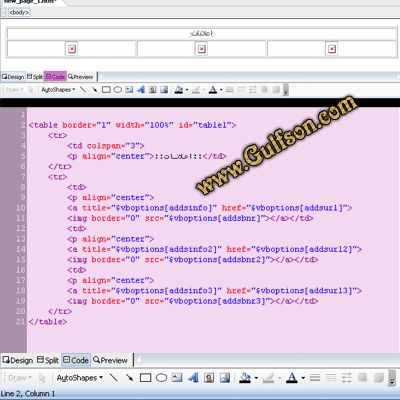Click the Line Color brush in the lower toolbar
This screenshot has height=400, width=400.
coord(268,378)
